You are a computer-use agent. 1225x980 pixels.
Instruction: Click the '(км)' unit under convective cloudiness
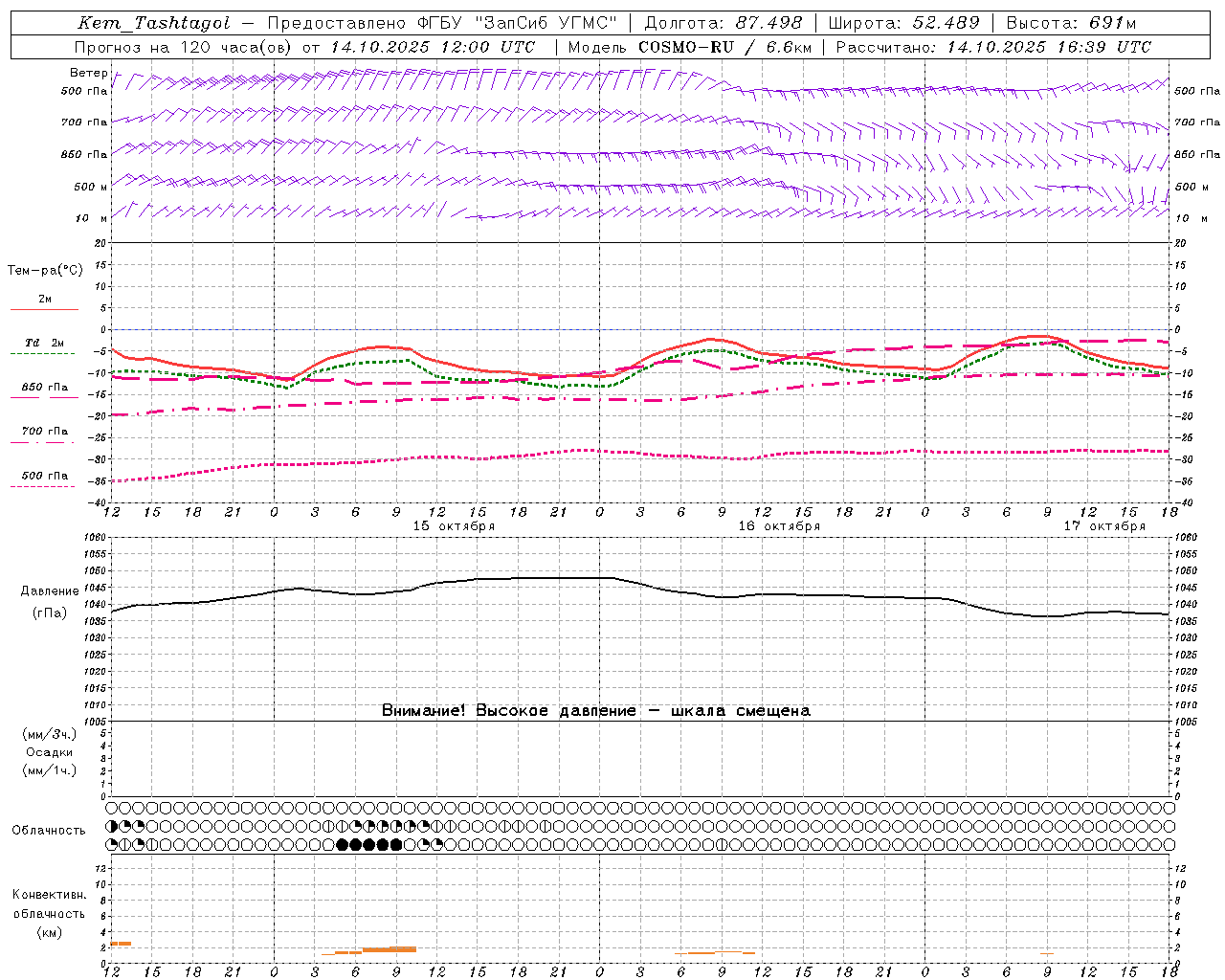pyautogui.click(x=49, y=932)
